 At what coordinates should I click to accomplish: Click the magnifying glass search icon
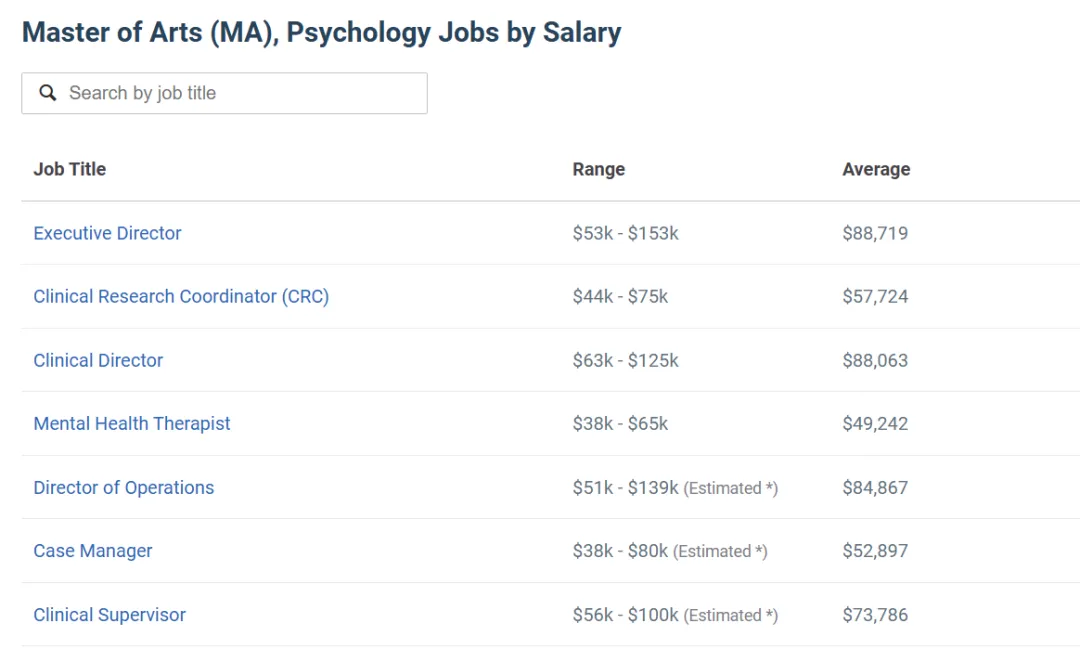click(x=48, y=92)
